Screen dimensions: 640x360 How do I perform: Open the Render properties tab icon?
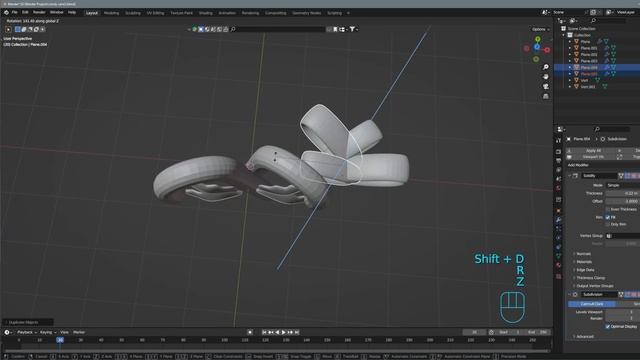click(558, 152)
